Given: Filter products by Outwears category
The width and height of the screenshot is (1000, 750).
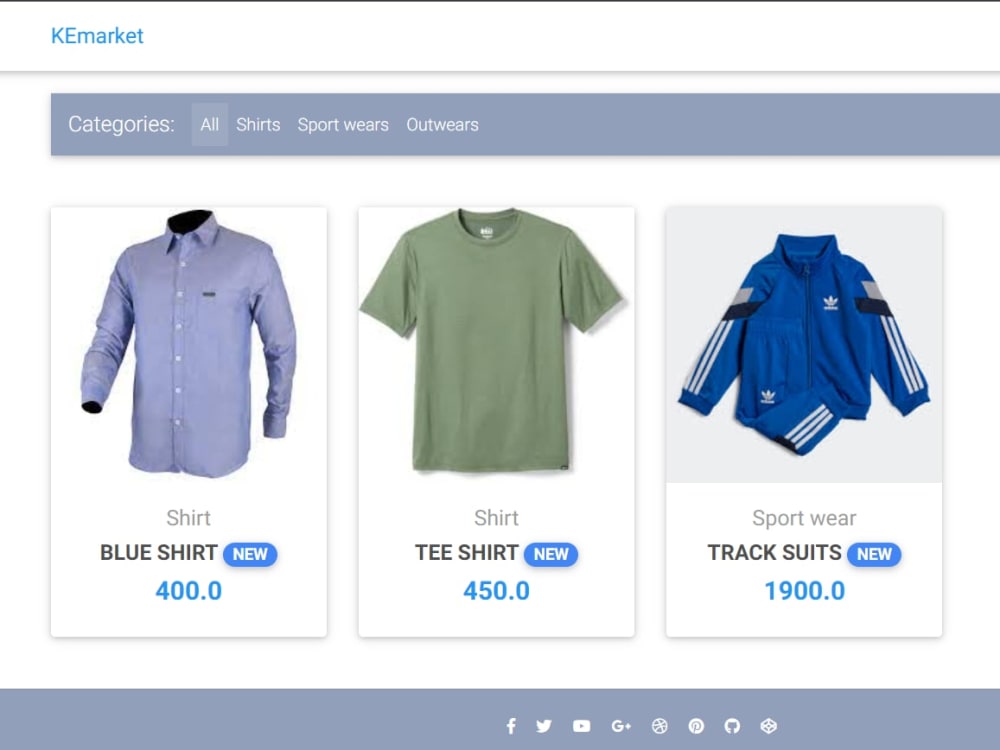Looking at the screenshot, I should [x=443, y=124].
